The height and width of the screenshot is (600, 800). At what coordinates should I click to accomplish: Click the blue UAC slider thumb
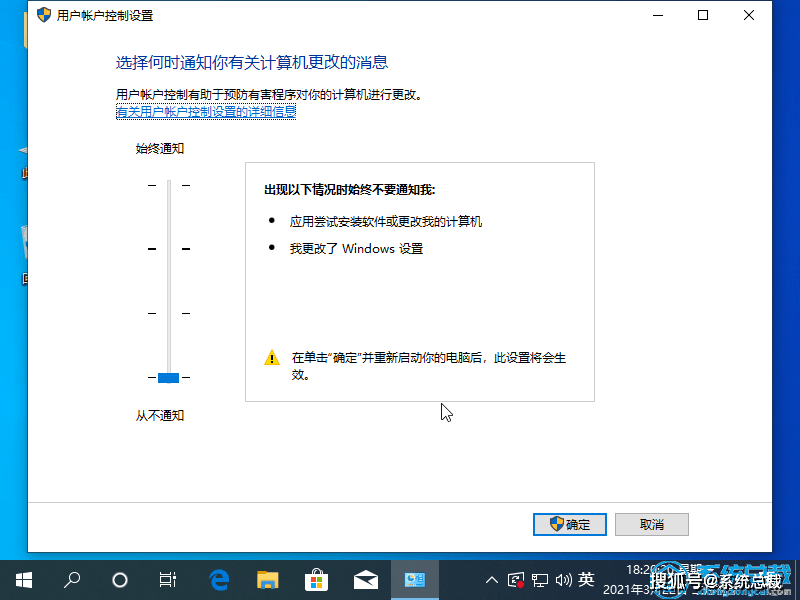(168, 378)
